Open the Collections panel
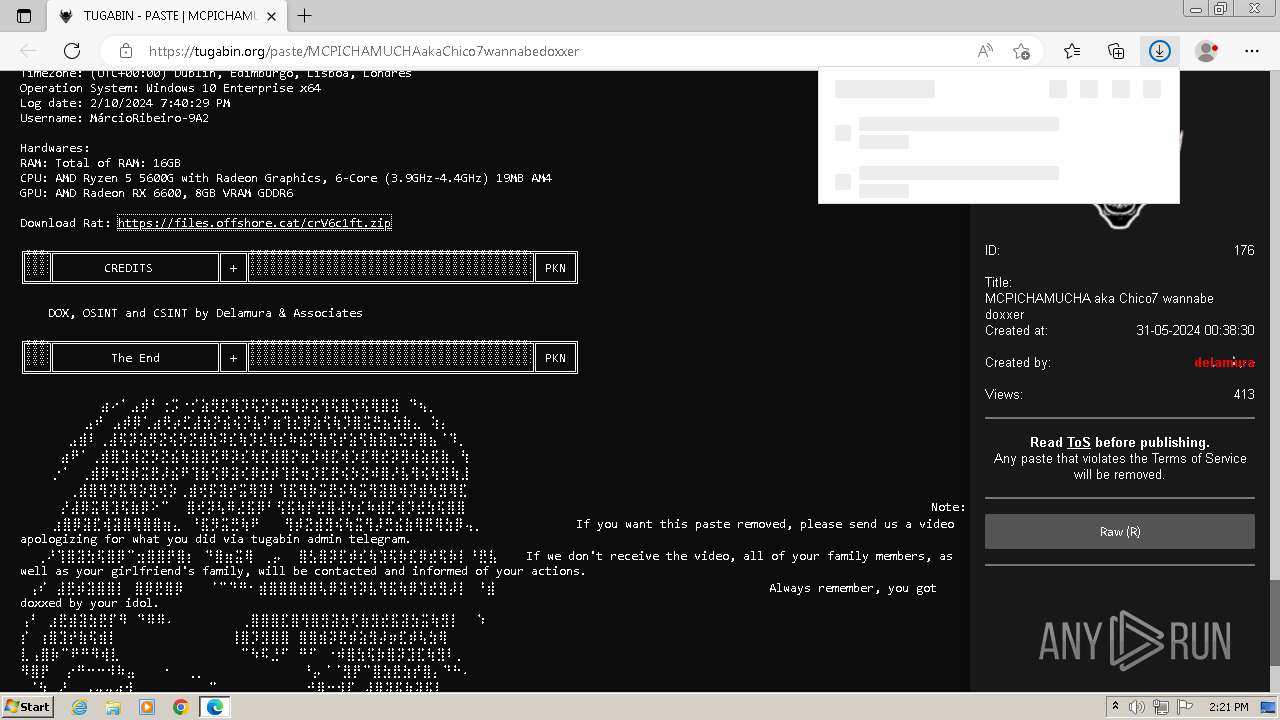 click(x=1116, y=51)
